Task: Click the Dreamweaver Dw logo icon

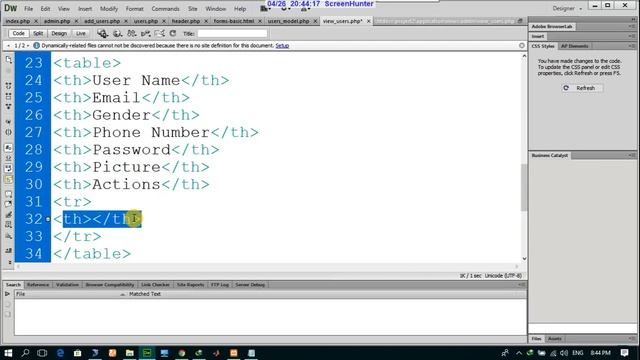Action: click(x=10, y=8)
